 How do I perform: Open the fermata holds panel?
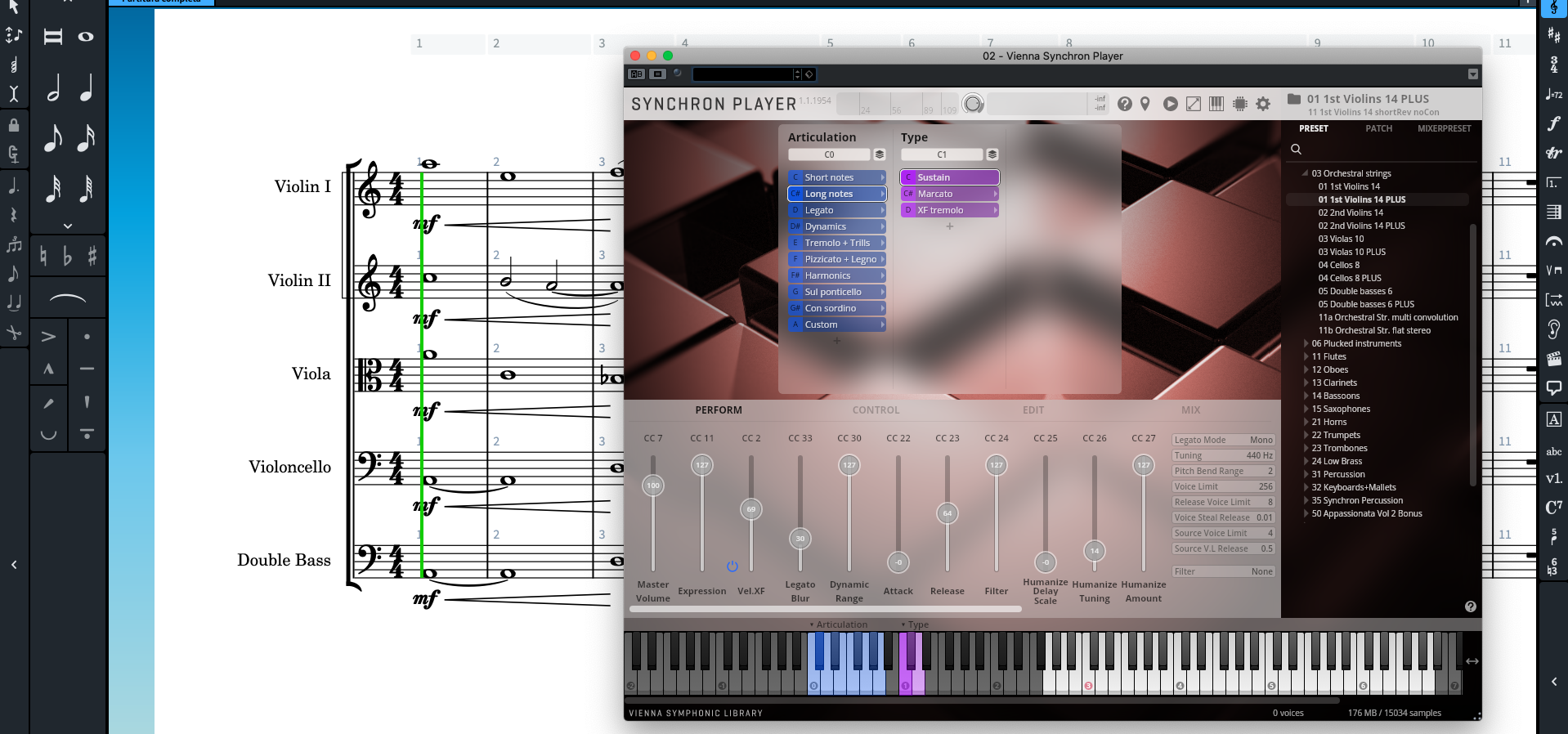[1553, 241]
